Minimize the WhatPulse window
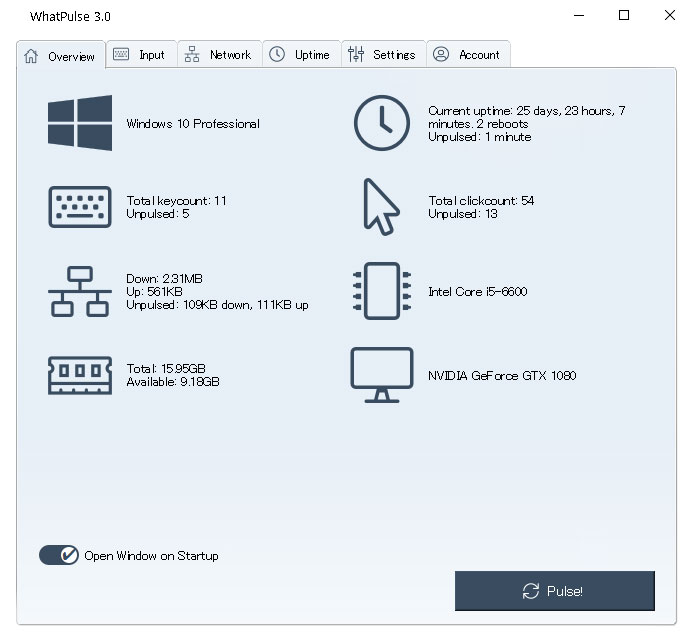Image resolution: width=694 pixels, height=642 pixels. click(579, 15)
